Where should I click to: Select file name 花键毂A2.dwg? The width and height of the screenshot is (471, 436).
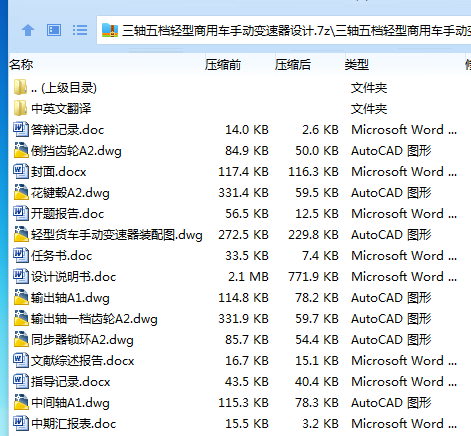click(70, 193)
